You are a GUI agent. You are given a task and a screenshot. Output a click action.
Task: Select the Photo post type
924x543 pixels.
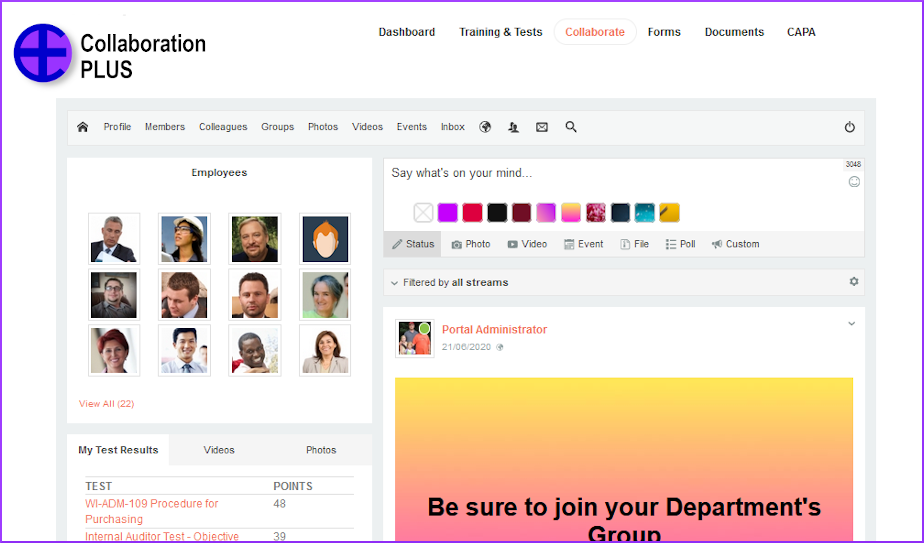pos(471,244)
